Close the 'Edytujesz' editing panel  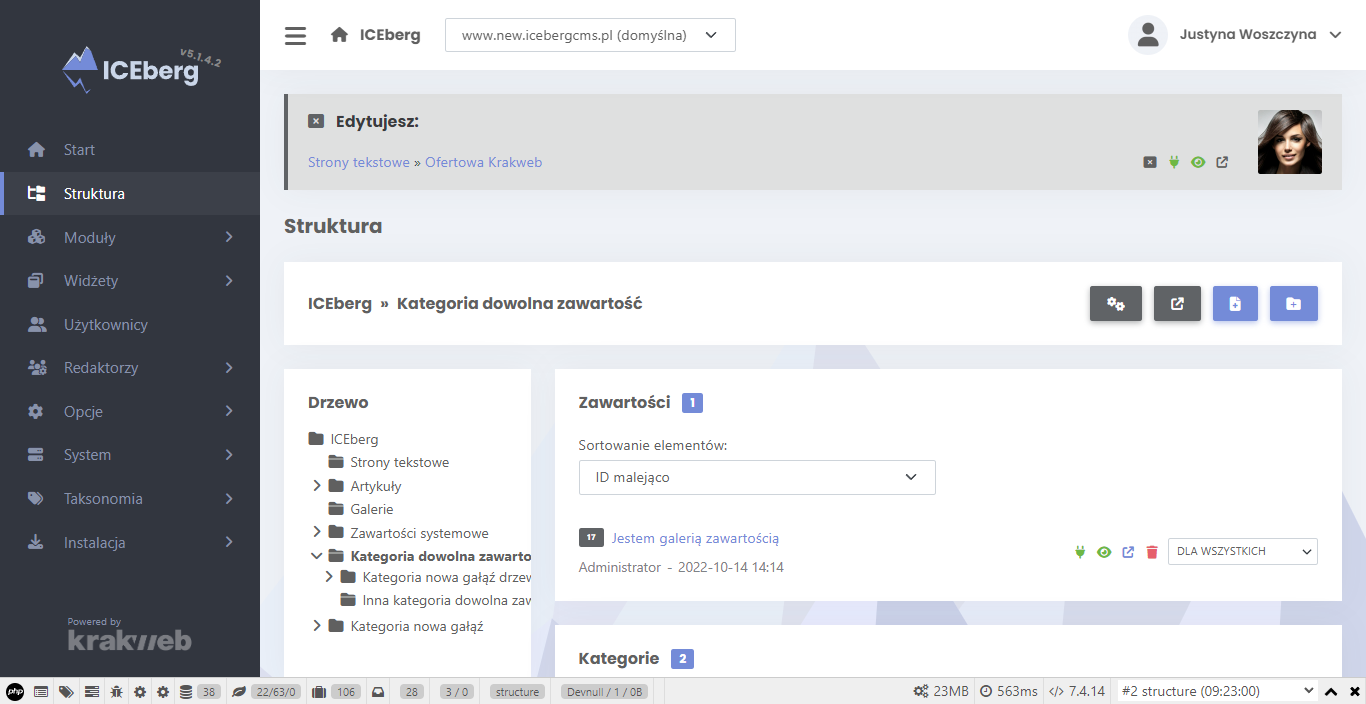[316, 121]
